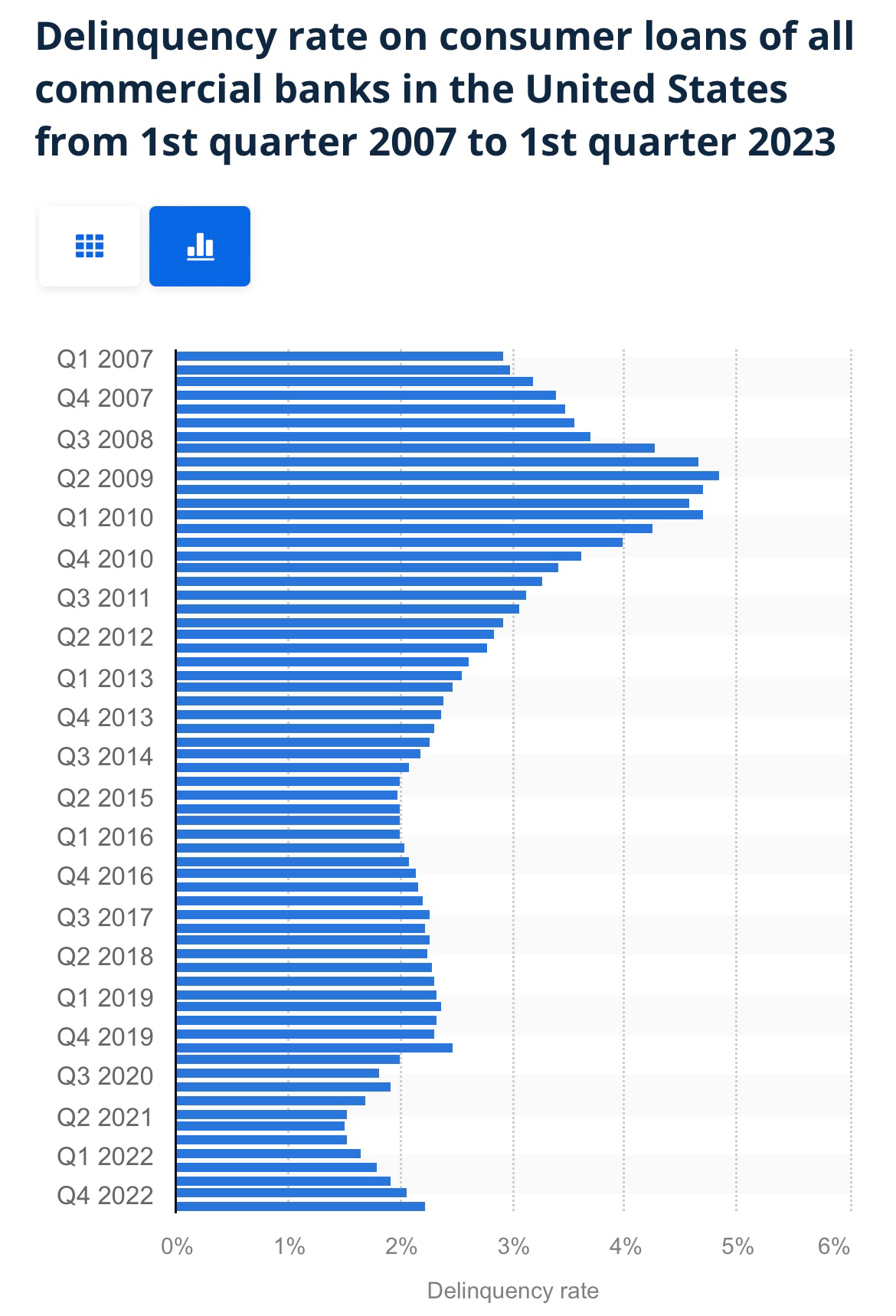The width and height of the screenshot is (896, 1316).
Task: Click the Q1 2016 bar
Action: click(288, 834)
